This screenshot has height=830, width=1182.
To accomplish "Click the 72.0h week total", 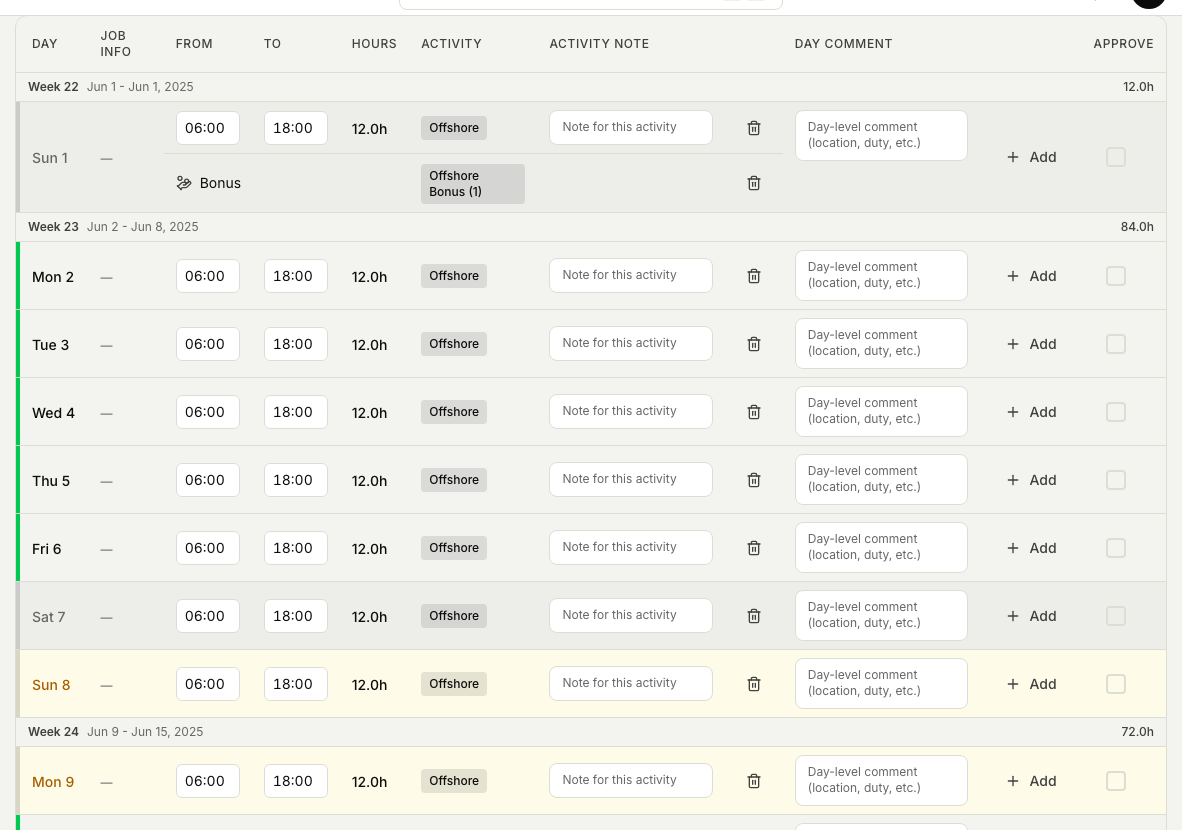I will (x=1137, y=732).
